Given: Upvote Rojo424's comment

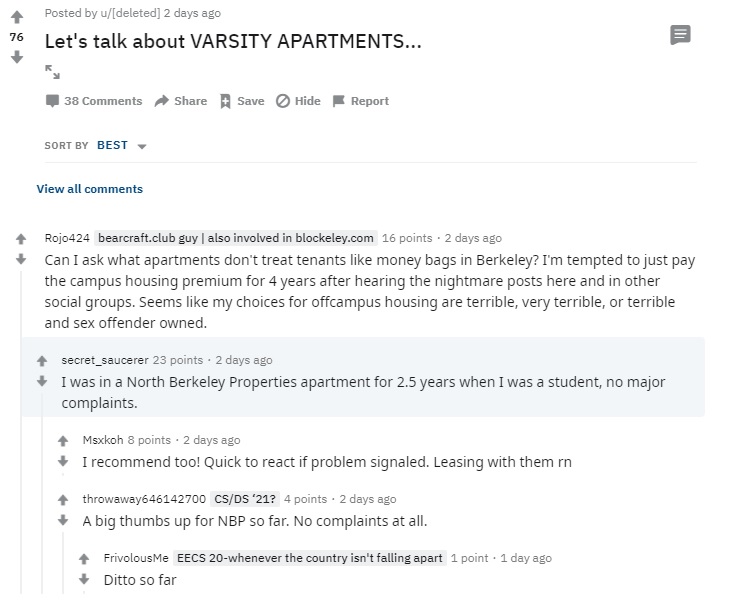Looking at the screenshot, I should (21, 239).
